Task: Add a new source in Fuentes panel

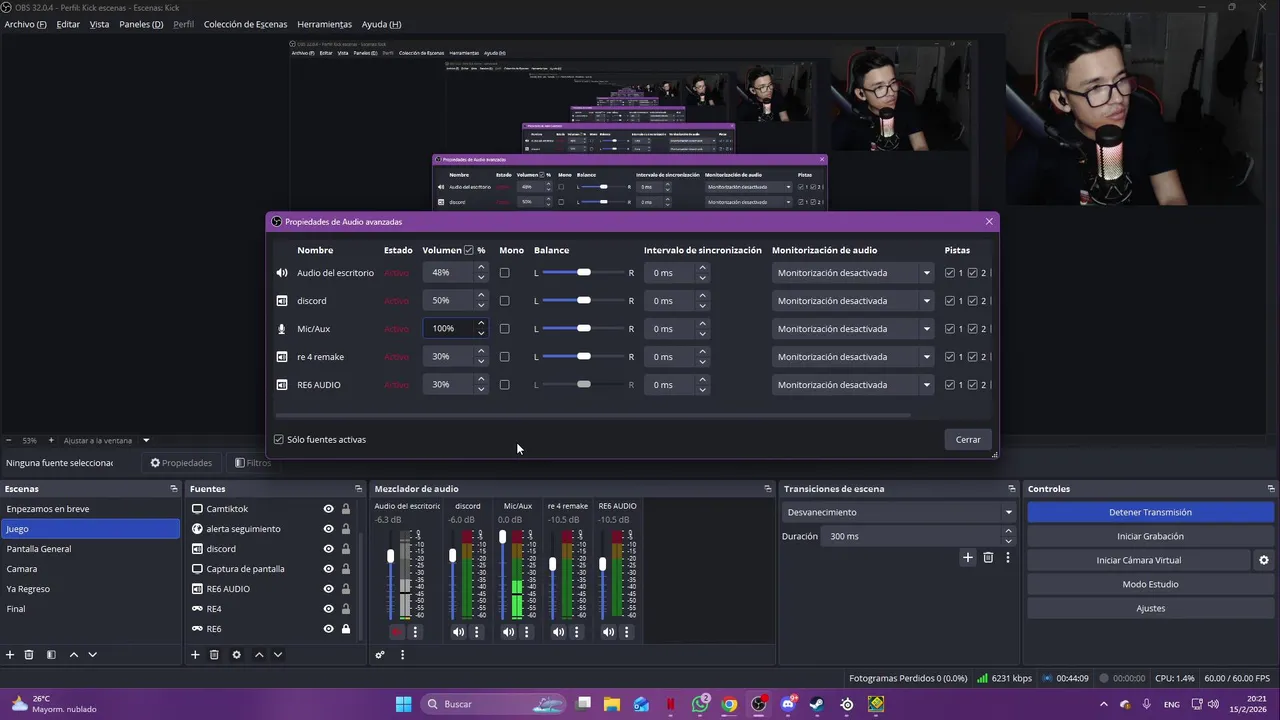Action: 195,655
